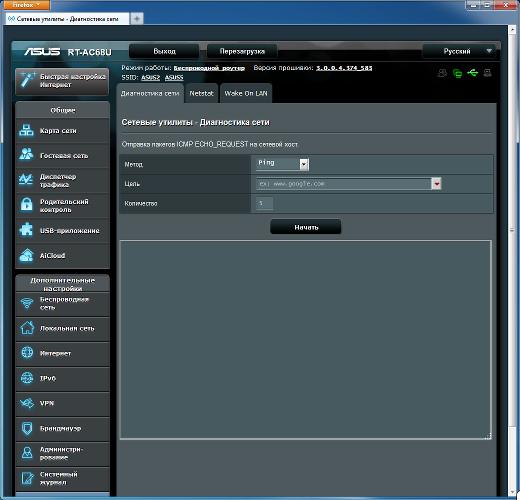Switch to the Netstat tab
The image size is (520, 500).
[201, 94]
